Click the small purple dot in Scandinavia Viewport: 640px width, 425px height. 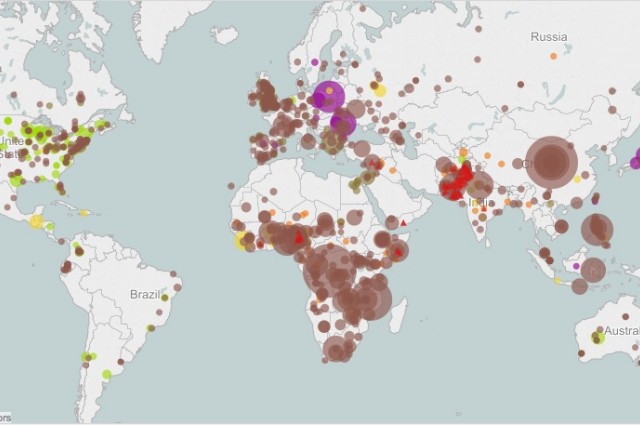coord(315,62)
